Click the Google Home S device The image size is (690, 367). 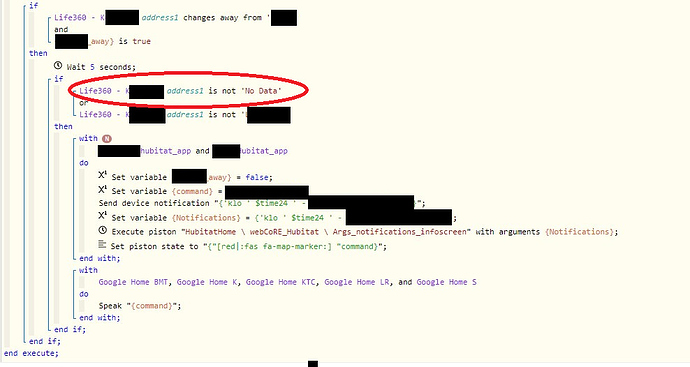point(446,282)
